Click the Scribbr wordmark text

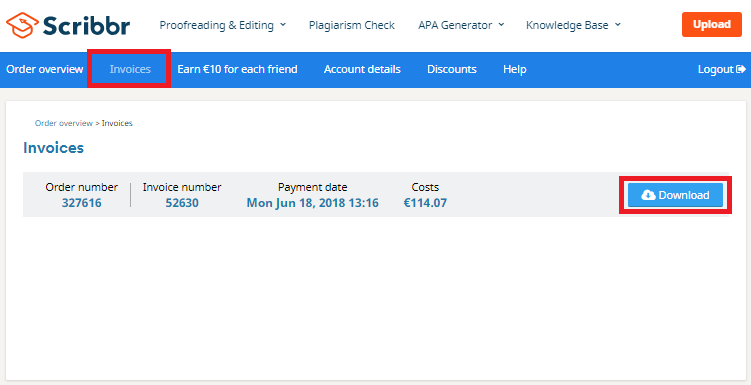86,25
